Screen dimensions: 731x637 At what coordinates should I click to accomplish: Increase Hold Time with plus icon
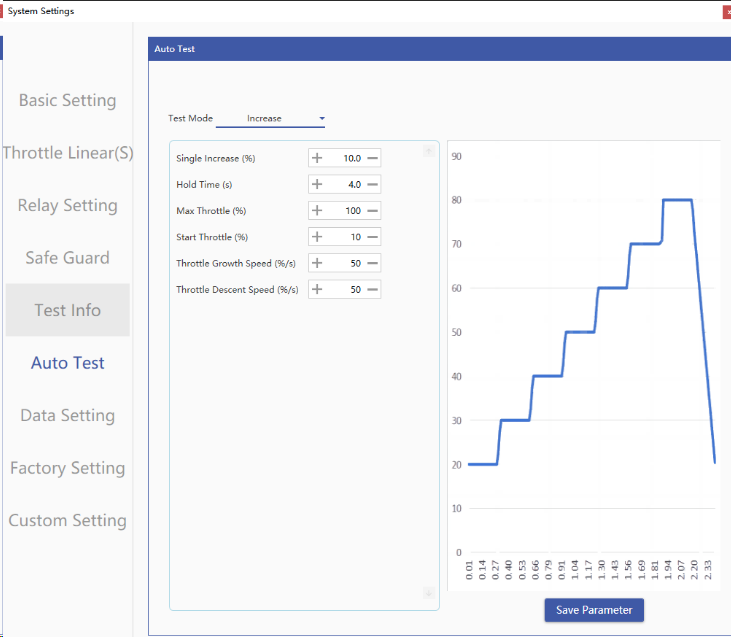pos(317,184)
